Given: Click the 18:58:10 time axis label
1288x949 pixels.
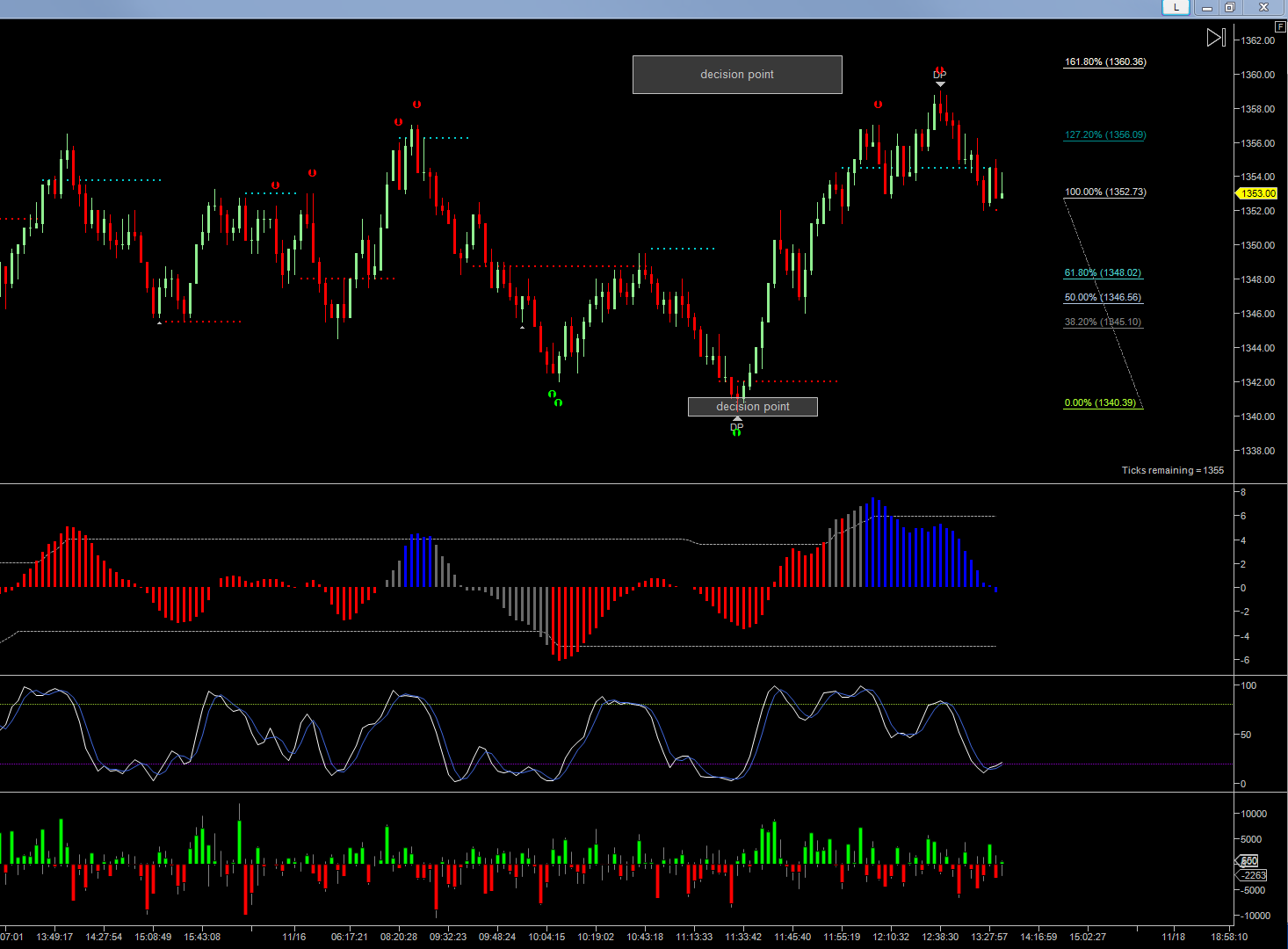Looking at the screenshot, I should (1228, 937).
